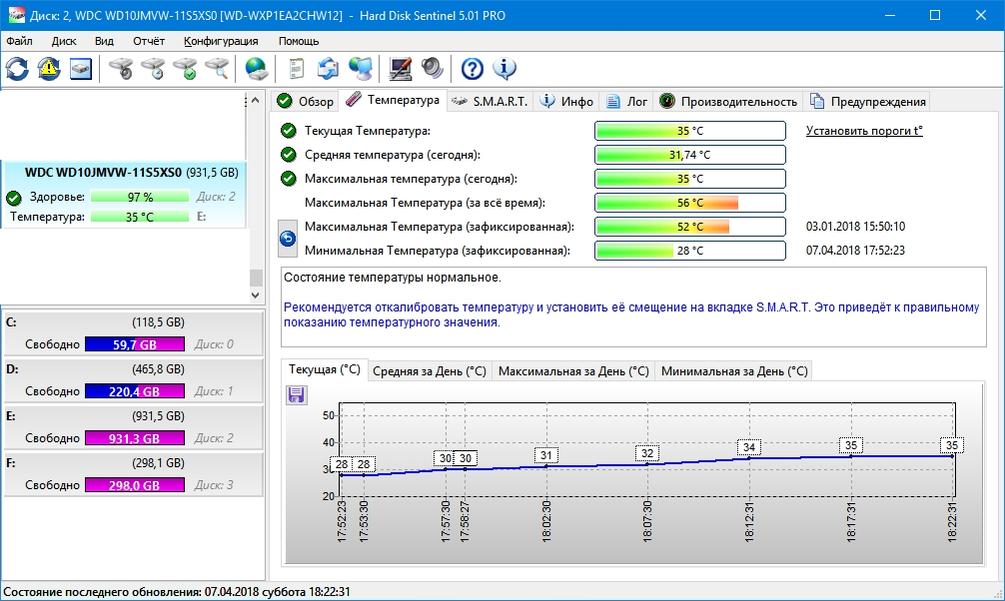
Task: Click the date 07.04.2018 17:52:23
Action: tap(855, 251)
